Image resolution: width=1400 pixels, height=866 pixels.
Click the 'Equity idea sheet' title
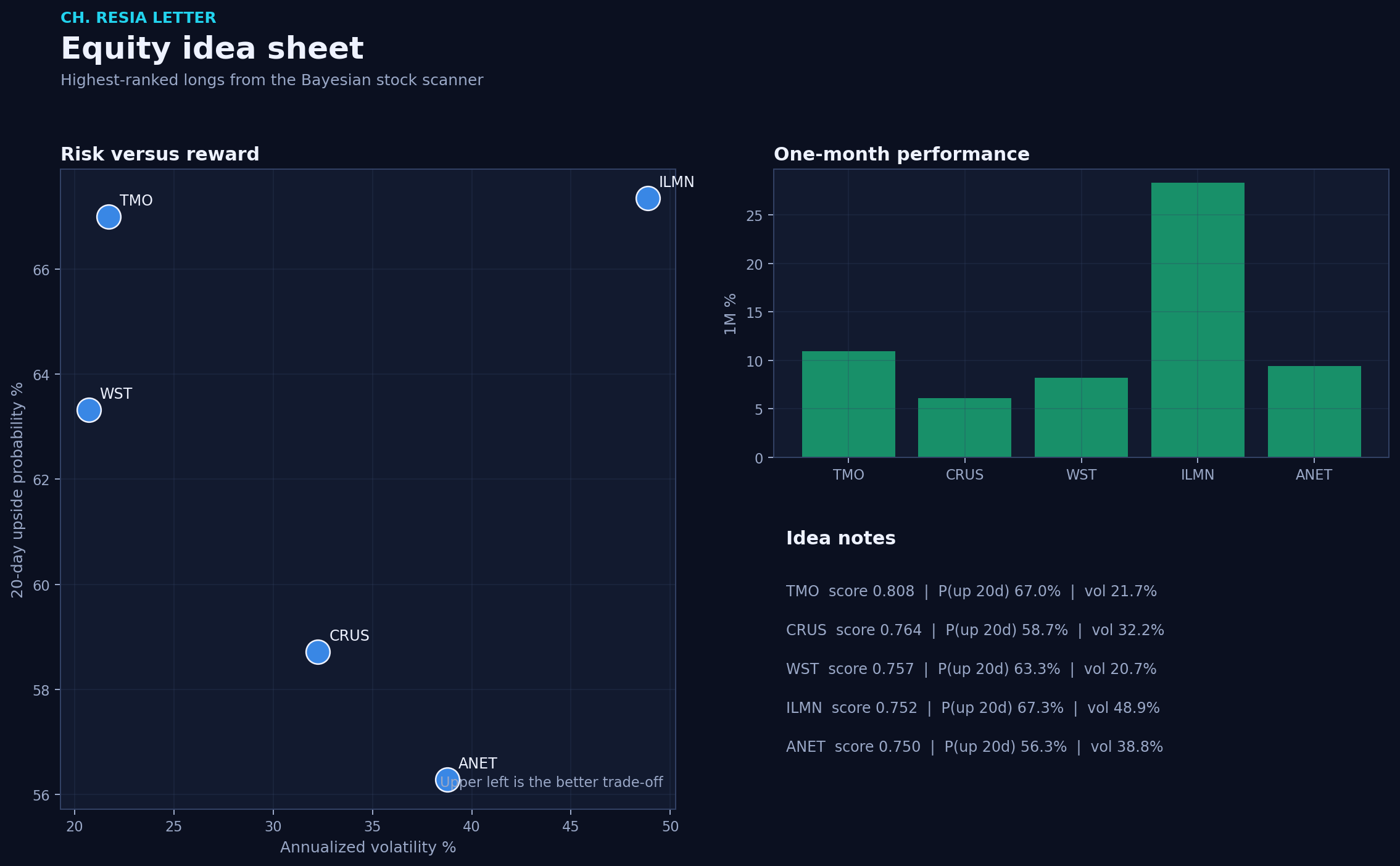pos(212,49)
